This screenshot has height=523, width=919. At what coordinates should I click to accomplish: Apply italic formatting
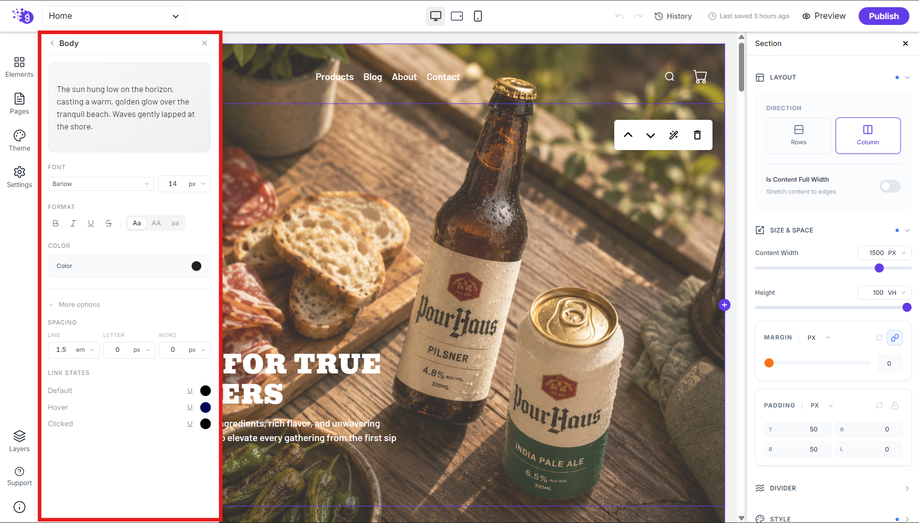pos(73,223)
